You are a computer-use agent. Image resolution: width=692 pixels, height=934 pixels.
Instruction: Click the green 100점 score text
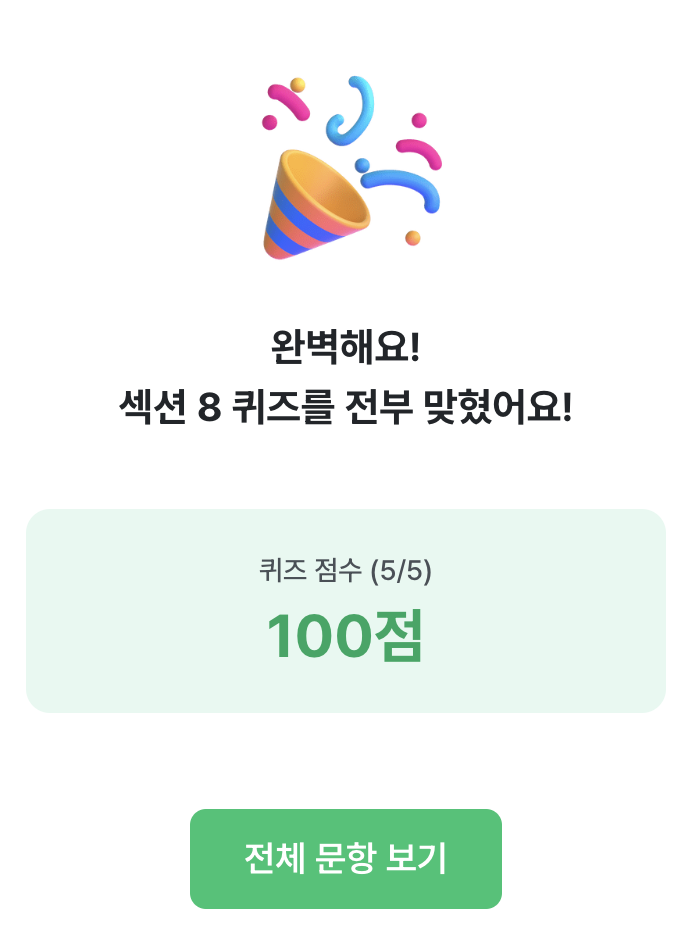345,636
